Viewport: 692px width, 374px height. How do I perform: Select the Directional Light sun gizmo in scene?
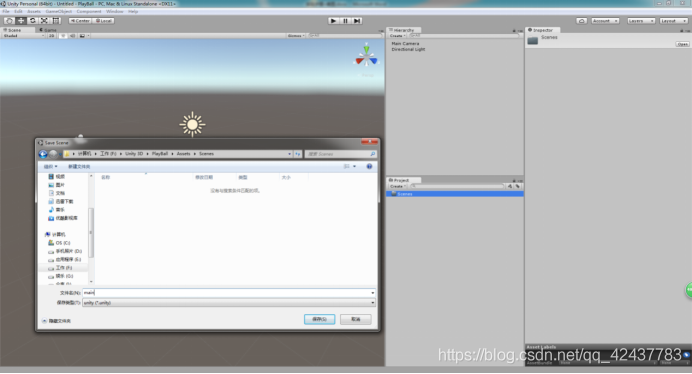click(x=192, y=125)
